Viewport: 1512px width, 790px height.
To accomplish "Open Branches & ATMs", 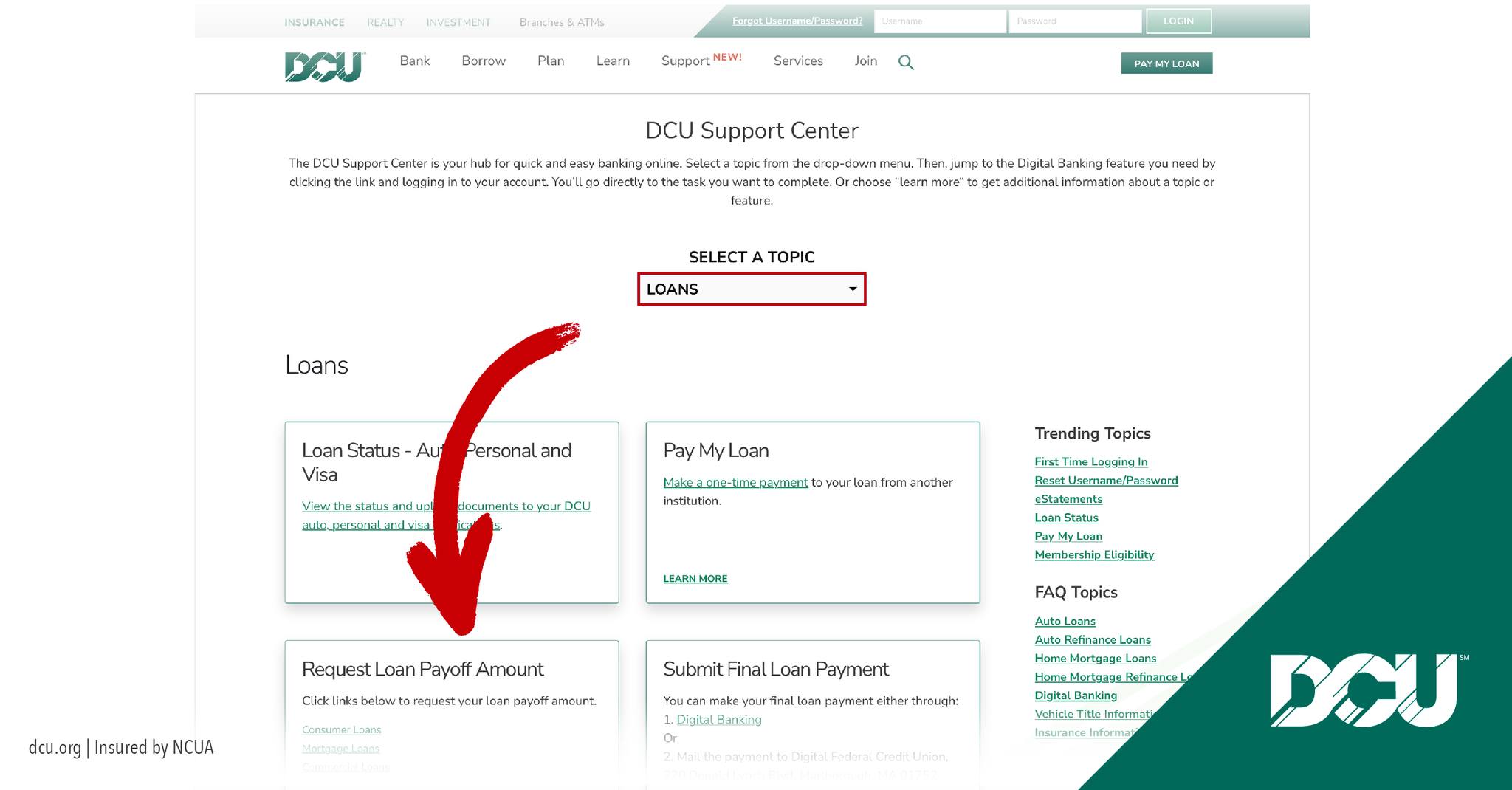I will click(x=562, y=22).
